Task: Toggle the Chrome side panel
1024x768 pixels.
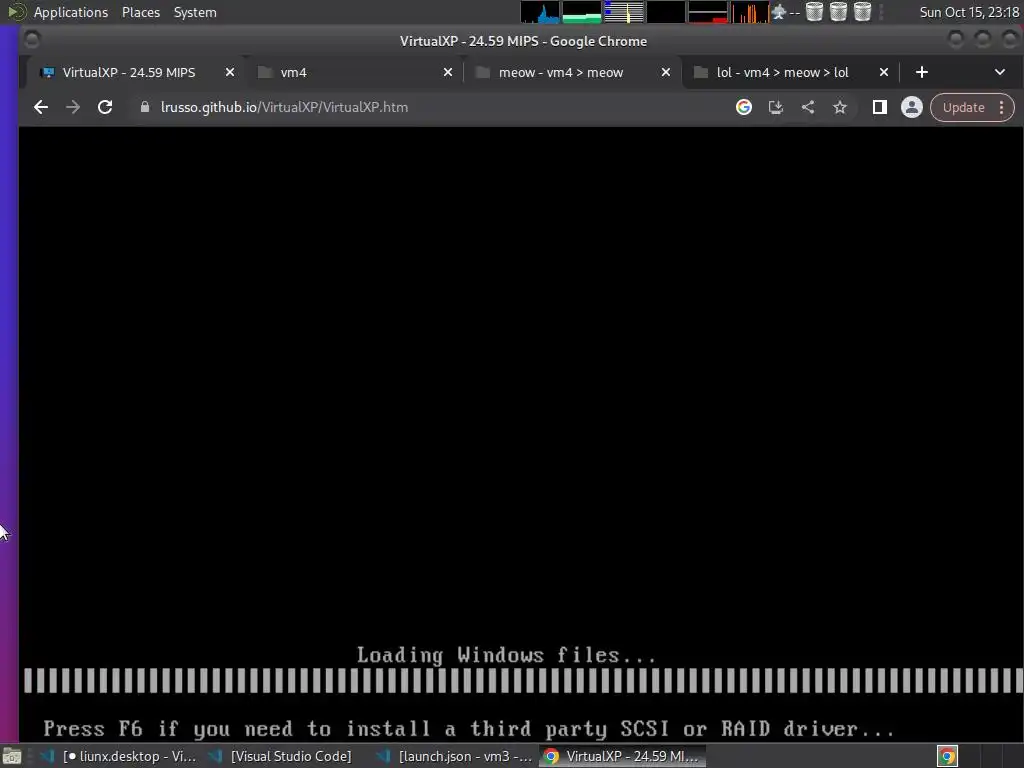Action: pos(880,107)
